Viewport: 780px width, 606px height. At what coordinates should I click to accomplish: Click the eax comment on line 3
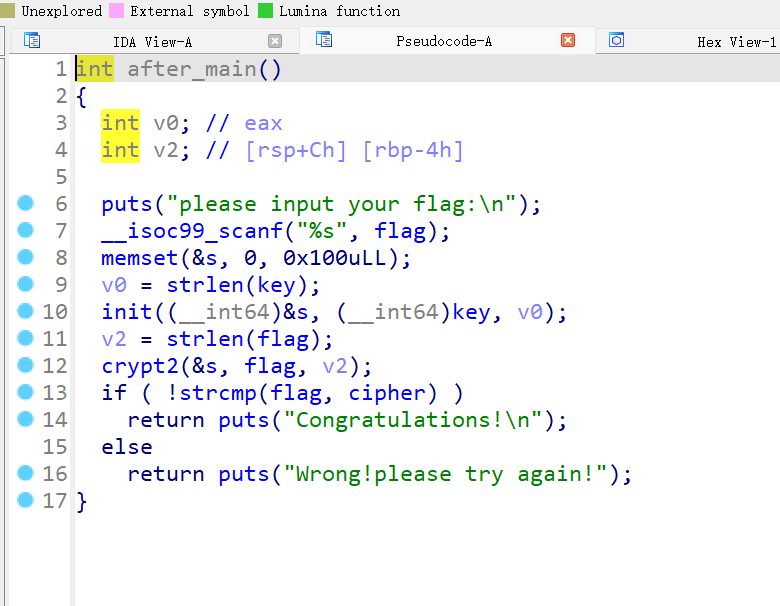[x=263, y=124]
